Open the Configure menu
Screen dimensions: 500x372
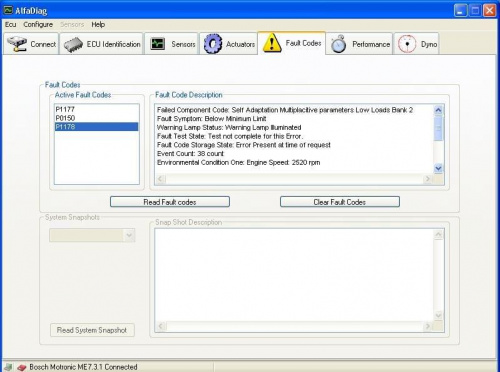(38, 25)
